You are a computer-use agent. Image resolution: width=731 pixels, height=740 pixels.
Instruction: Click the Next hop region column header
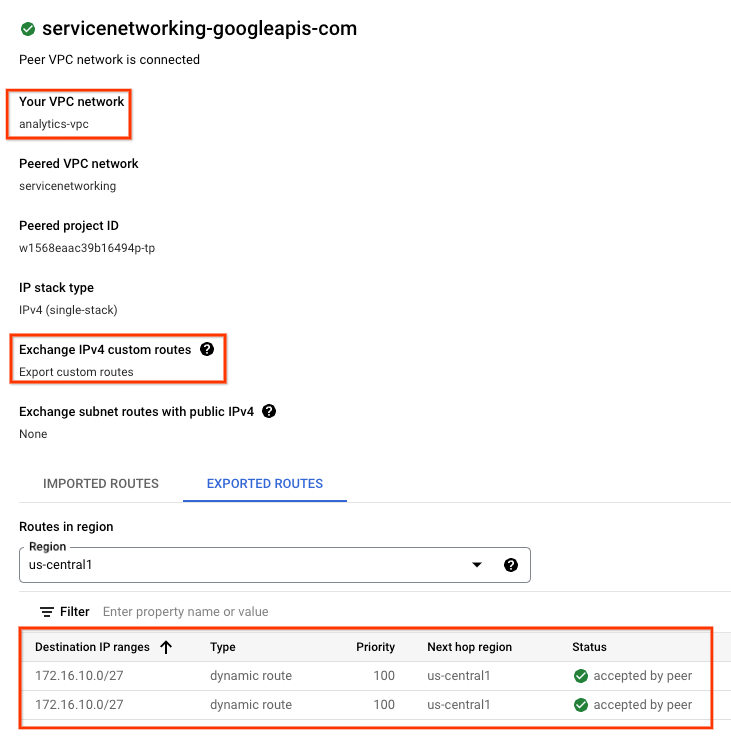tap(469, 647)
